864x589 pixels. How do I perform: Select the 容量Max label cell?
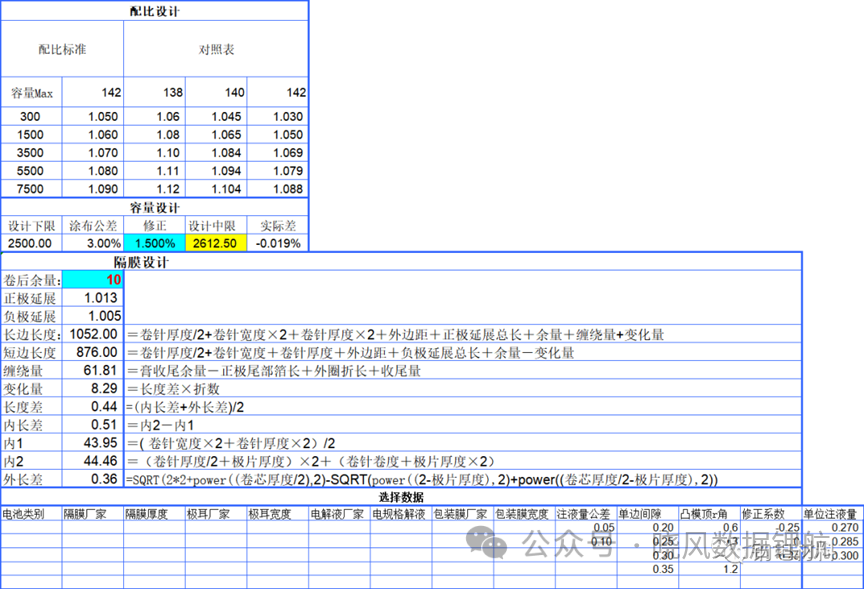[x=32, y=93]
